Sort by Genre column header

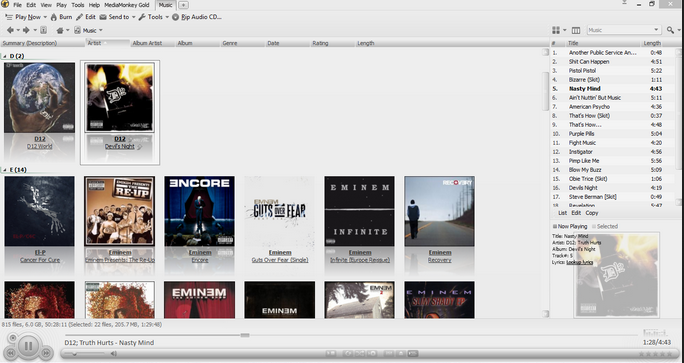(x=242, y=43)
